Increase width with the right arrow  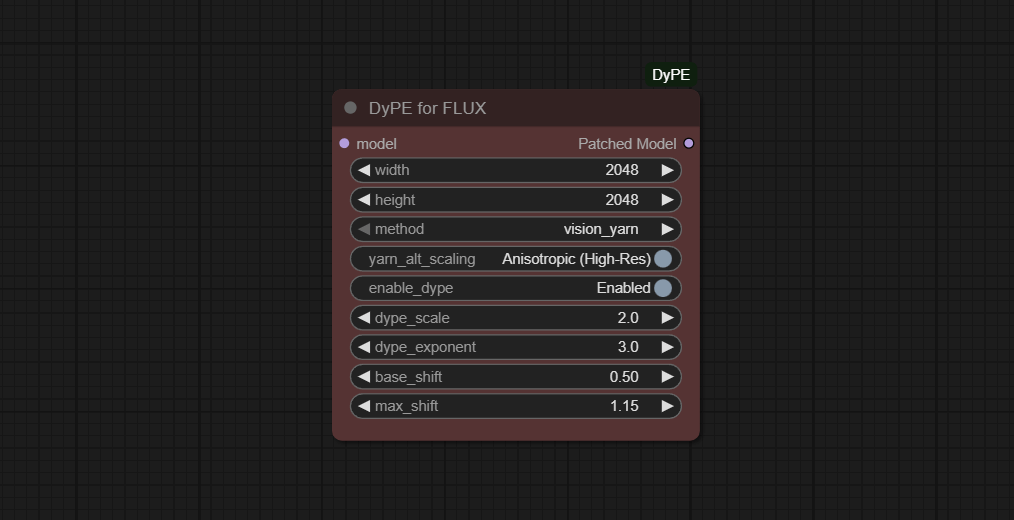click(x=667, y=170)
